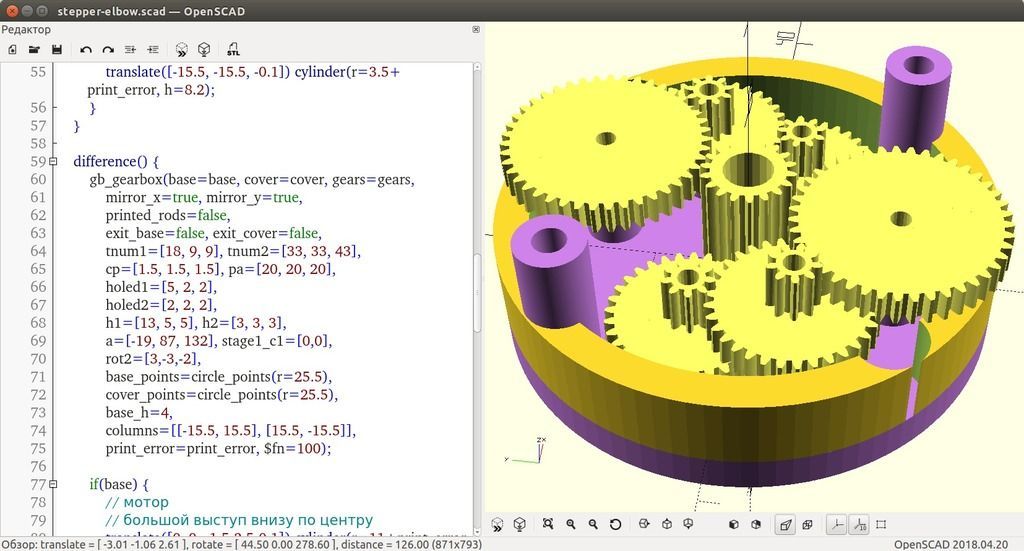
Task: Click the 'if(base) {' line
Action: (x=119, y=484)
